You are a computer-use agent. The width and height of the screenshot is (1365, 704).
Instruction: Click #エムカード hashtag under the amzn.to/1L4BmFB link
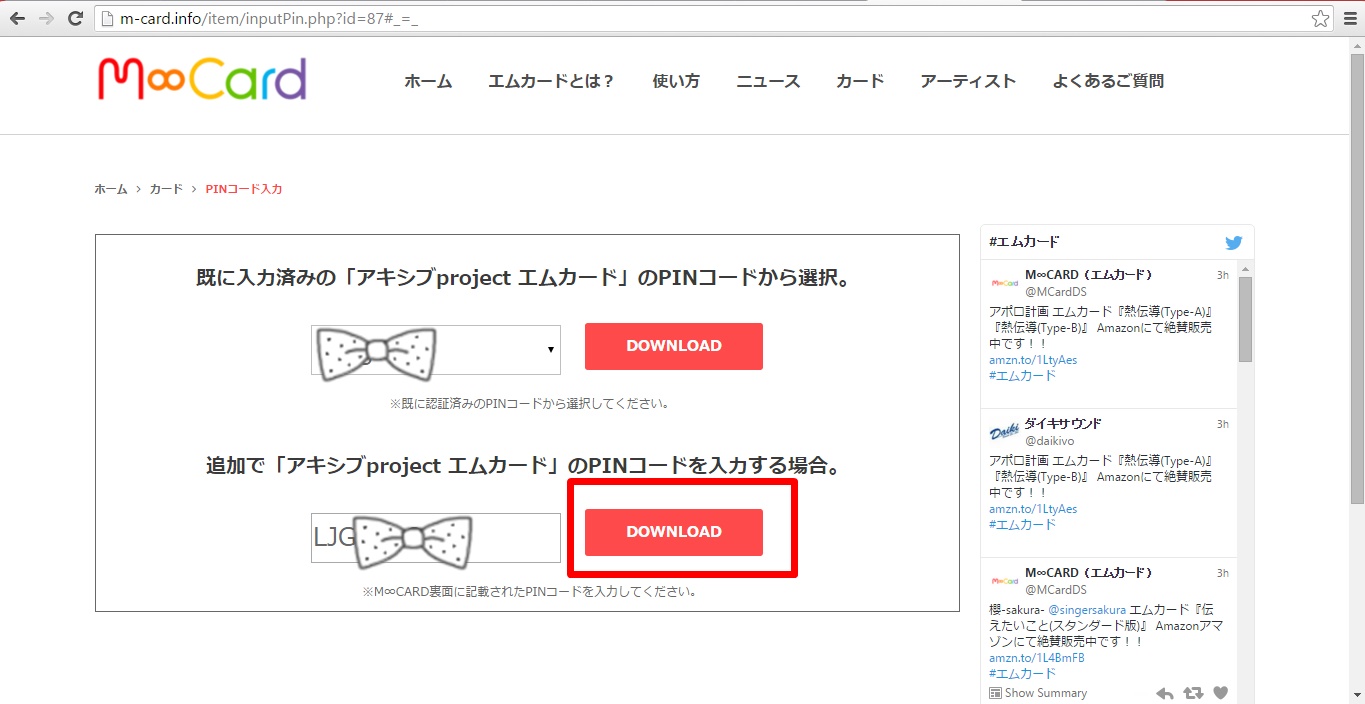point(1022,674)
